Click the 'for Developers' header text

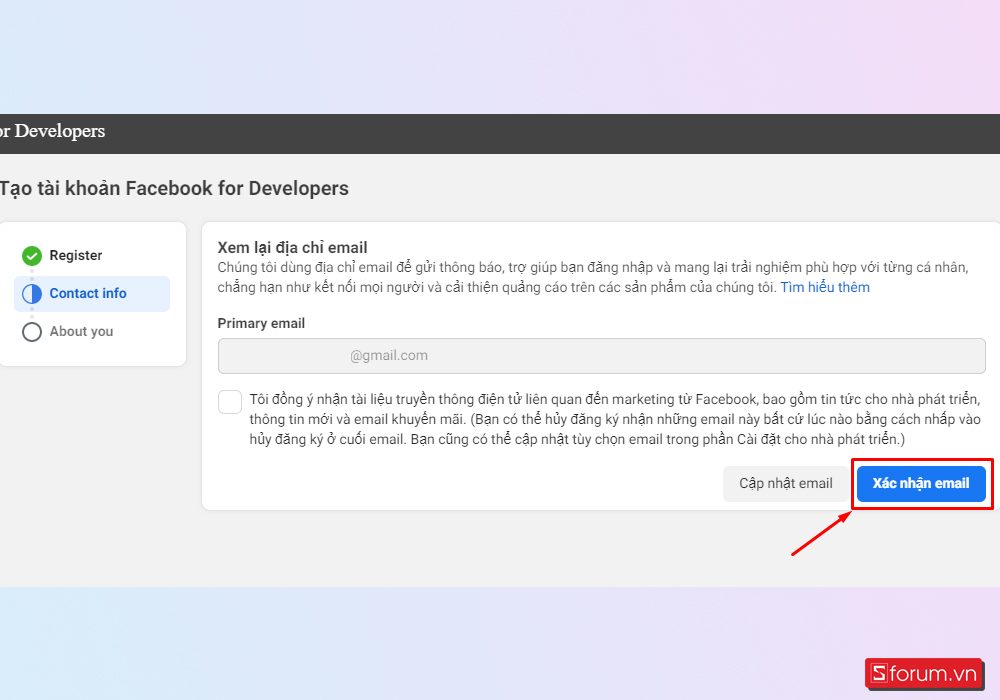click(52, 131)
